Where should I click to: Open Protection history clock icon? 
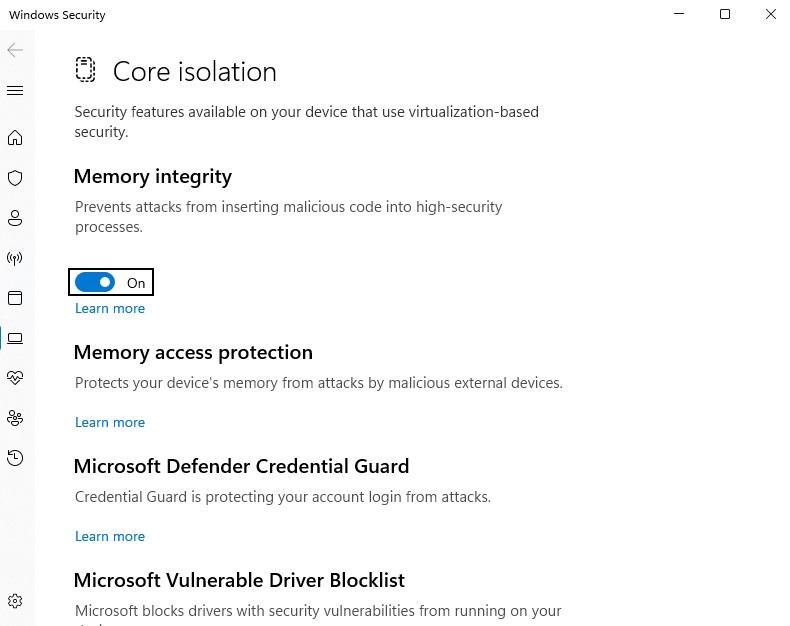point(15,458)
